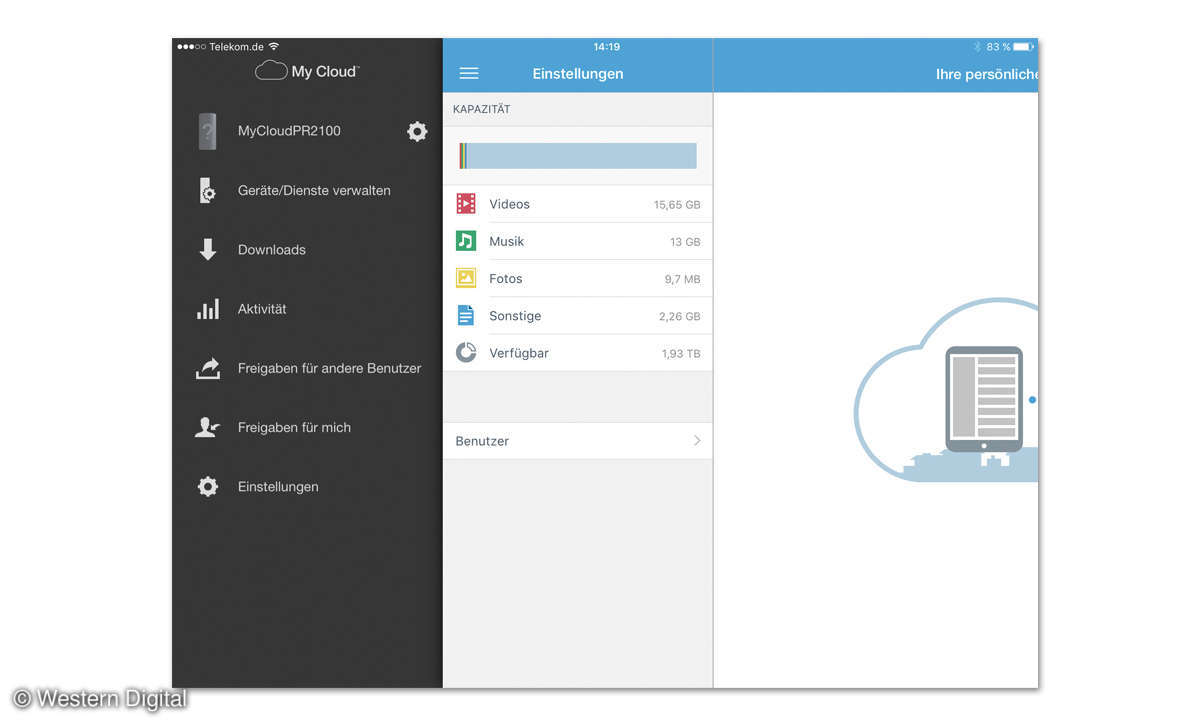The image size is (1200, 720).
Task: Click the Verfügbar pie chart icon
Action: [466, 353]
